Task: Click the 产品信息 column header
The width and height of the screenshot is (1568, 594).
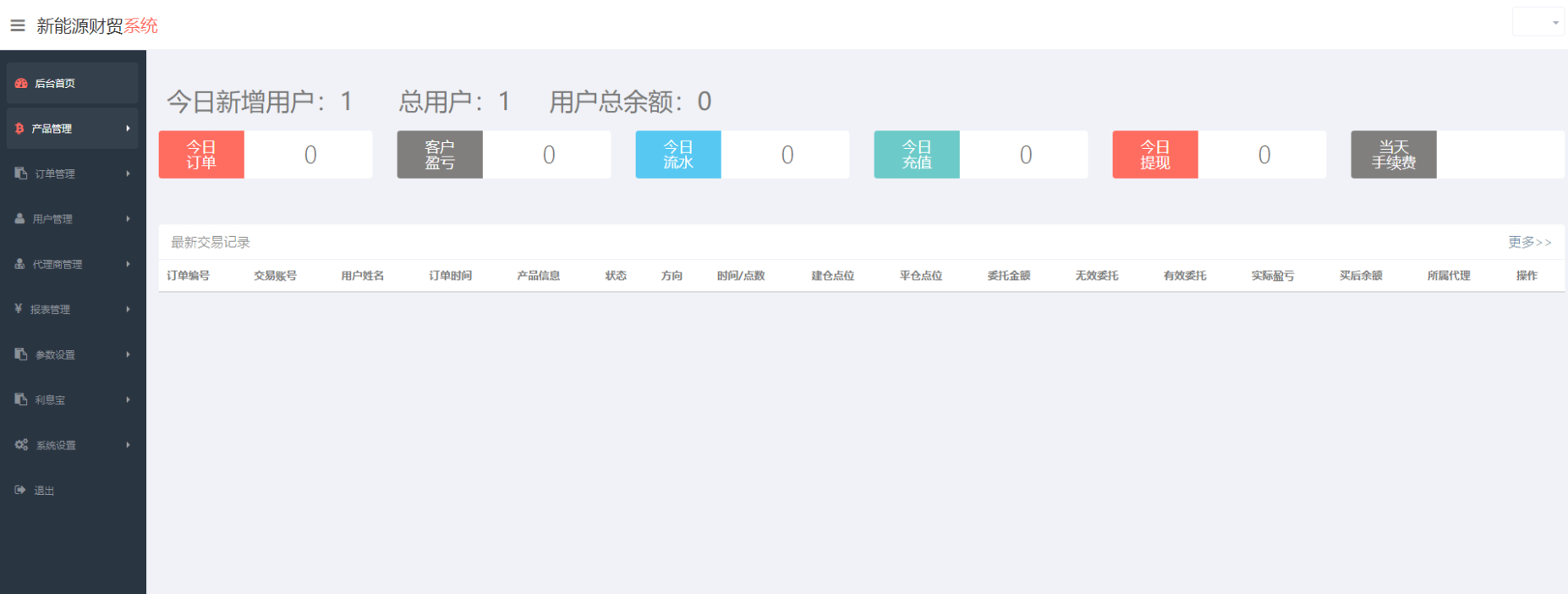Action: pyautogui.click(x=539, y=276)
